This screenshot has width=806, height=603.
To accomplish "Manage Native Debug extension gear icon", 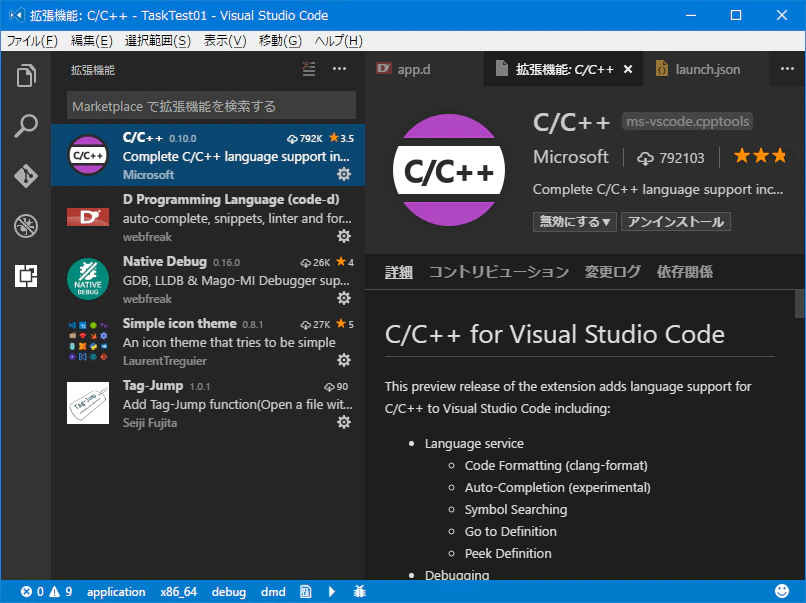I will coord(344,298).
